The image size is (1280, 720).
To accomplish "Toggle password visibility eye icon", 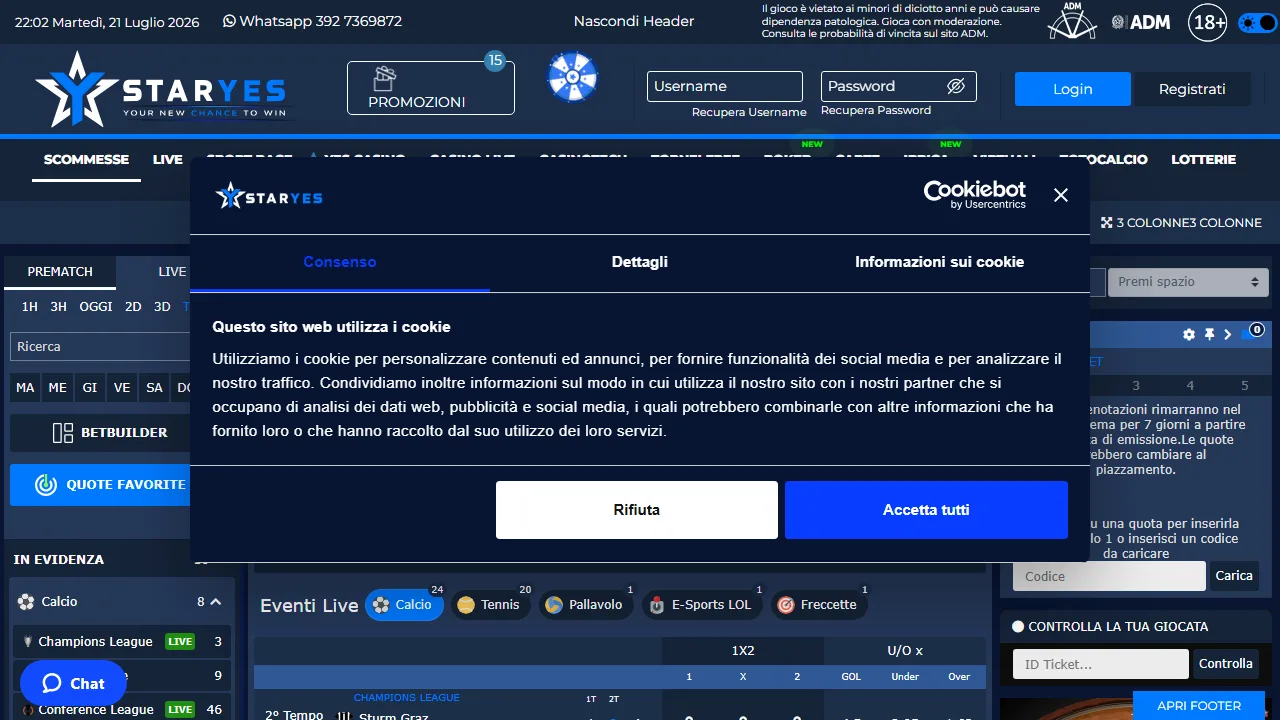I will pyautogui.click(x=955, y=86).
